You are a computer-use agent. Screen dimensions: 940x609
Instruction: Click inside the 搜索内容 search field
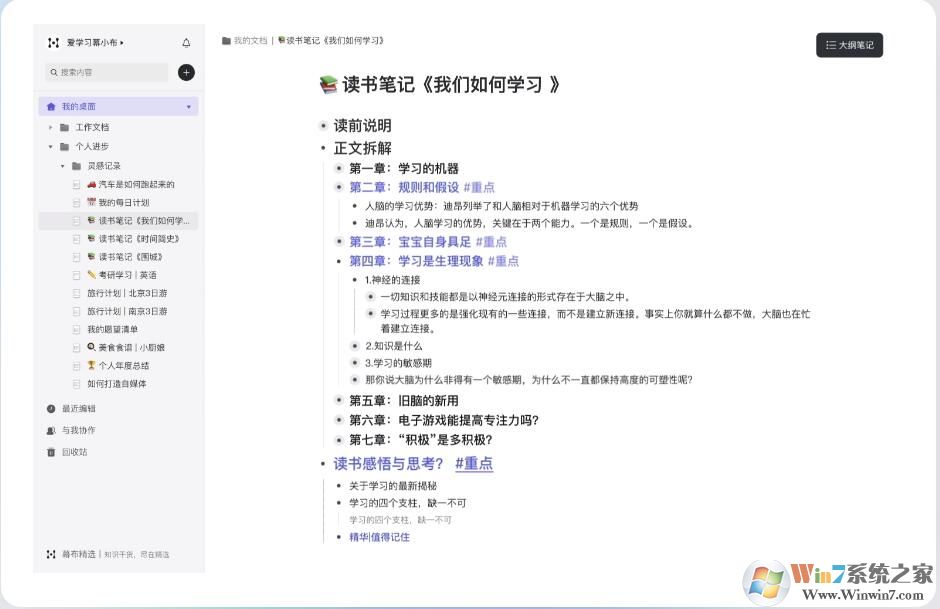[x=110, y=72]
